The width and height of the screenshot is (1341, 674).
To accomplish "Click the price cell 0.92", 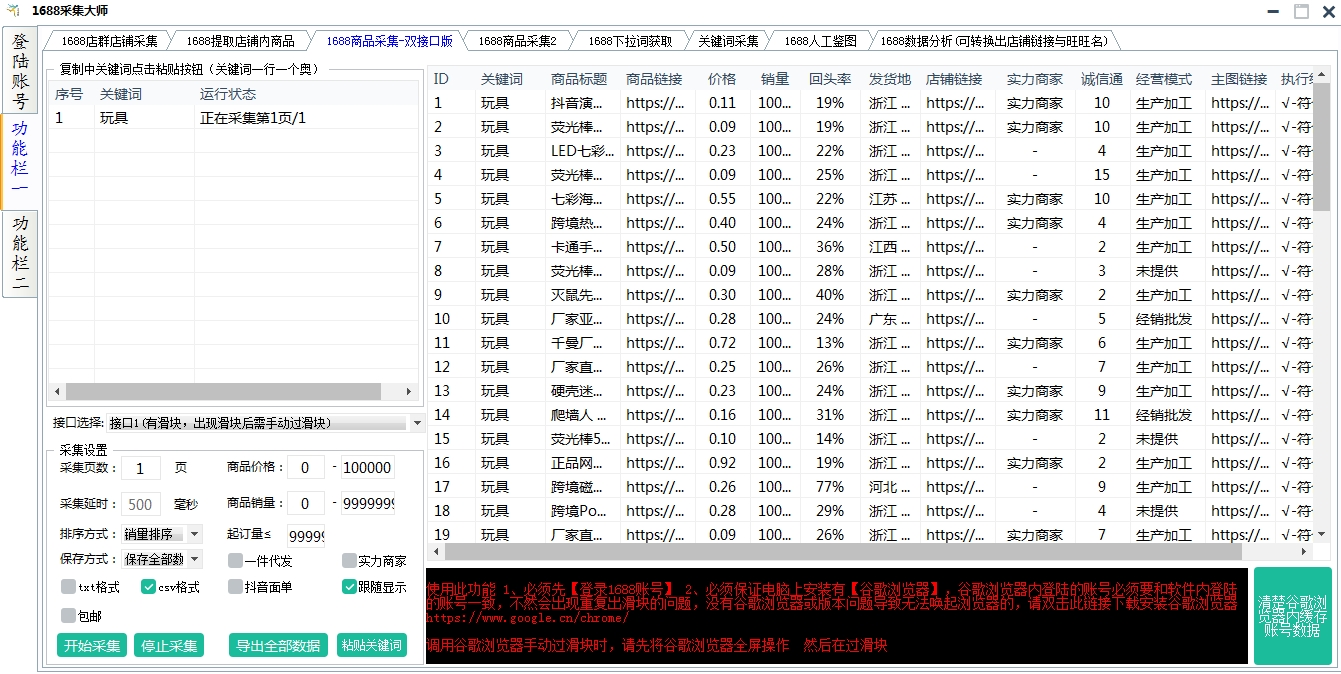I will coord(722,463).
